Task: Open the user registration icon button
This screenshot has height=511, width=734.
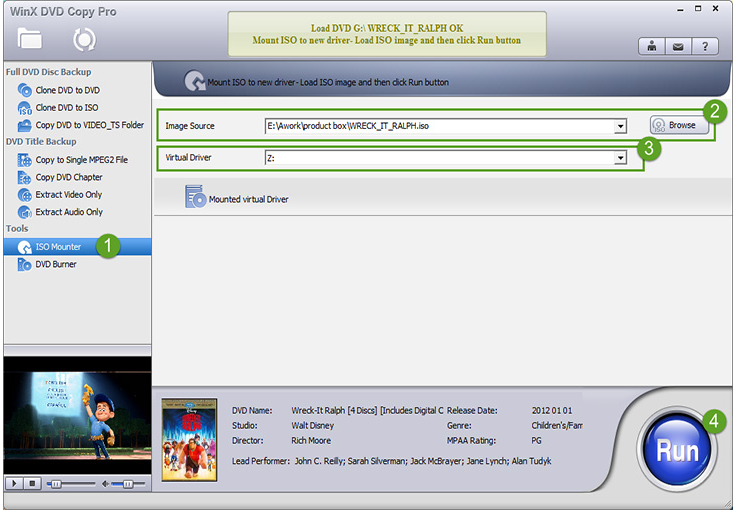Action: pyautogui.click(x=652, y=46)
